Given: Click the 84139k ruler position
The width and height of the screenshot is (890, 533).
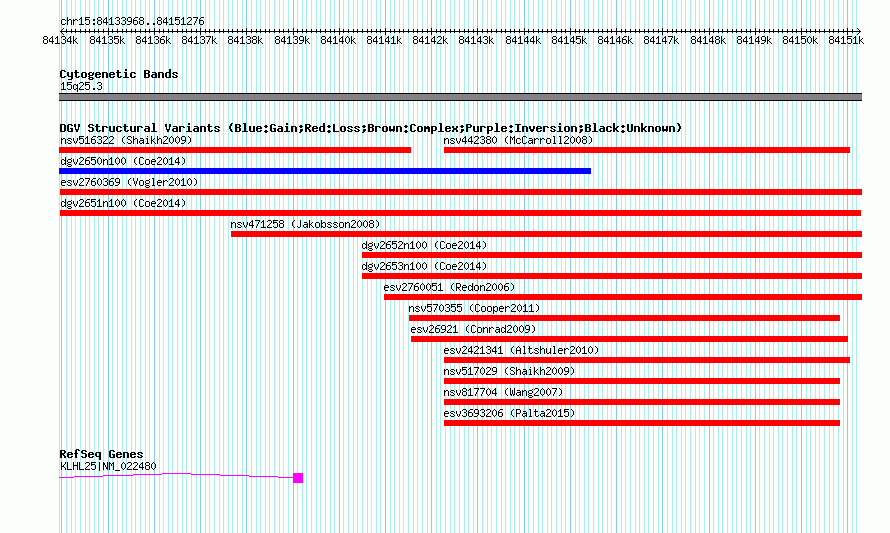Looking at the screenshot, I should 292,40.
